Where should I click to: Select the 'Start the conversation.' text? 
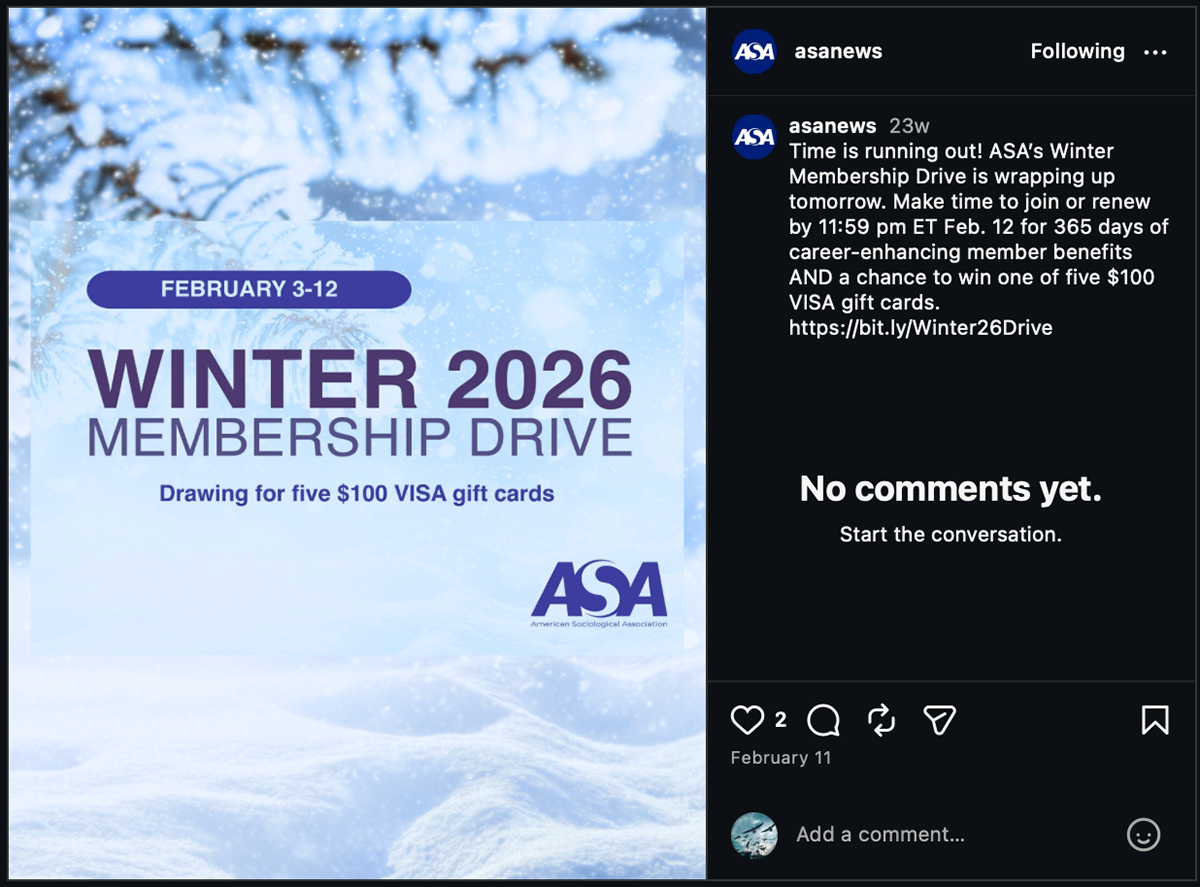(x=951, y=534)
